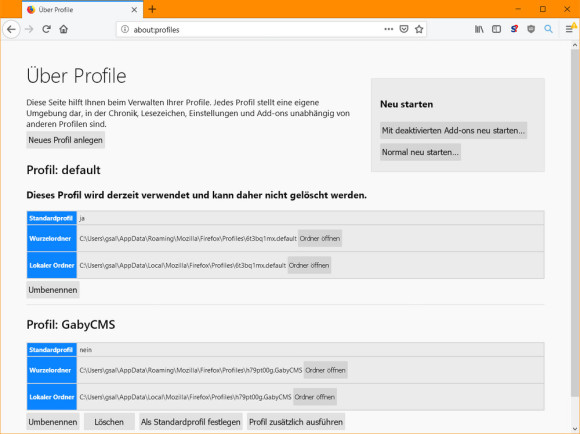The image size is (580, 434).
Task: Open default profile Lokaler Ordner folder
Action: pos(309,265)
